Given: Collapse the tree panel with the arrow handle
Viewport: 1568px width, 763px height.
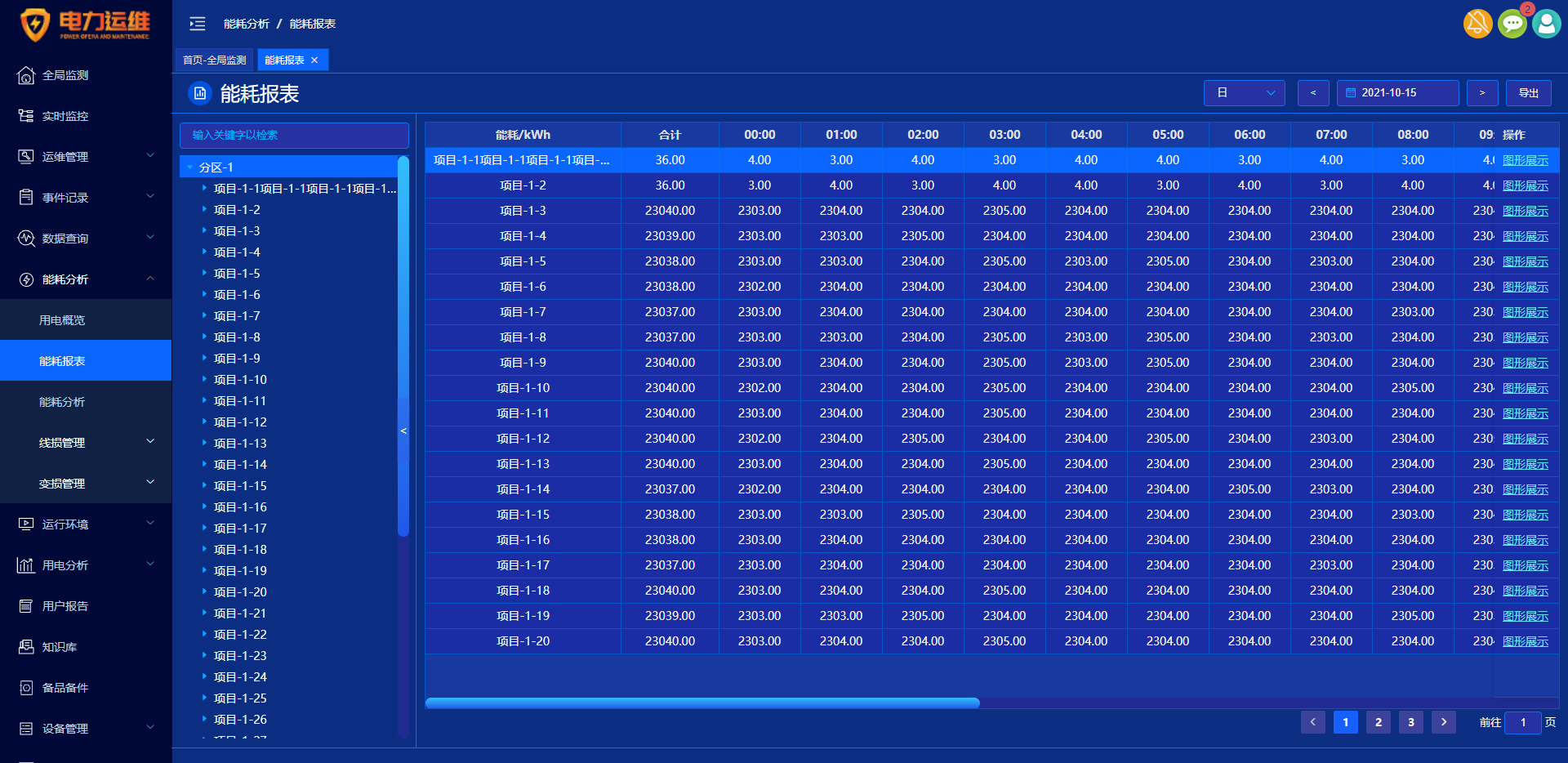Looking at the screenshot, I should [x=403, y=431].
